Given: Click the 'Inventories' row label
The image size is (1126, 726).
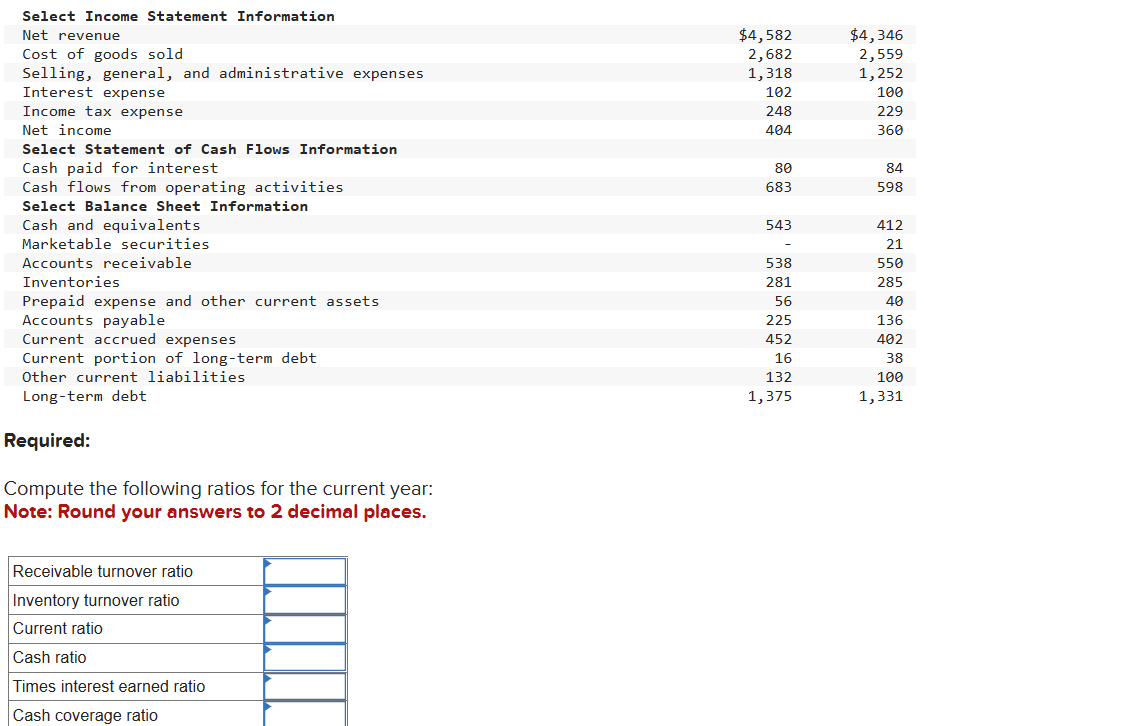Looking at the screenshot, I should coord(71,282).
